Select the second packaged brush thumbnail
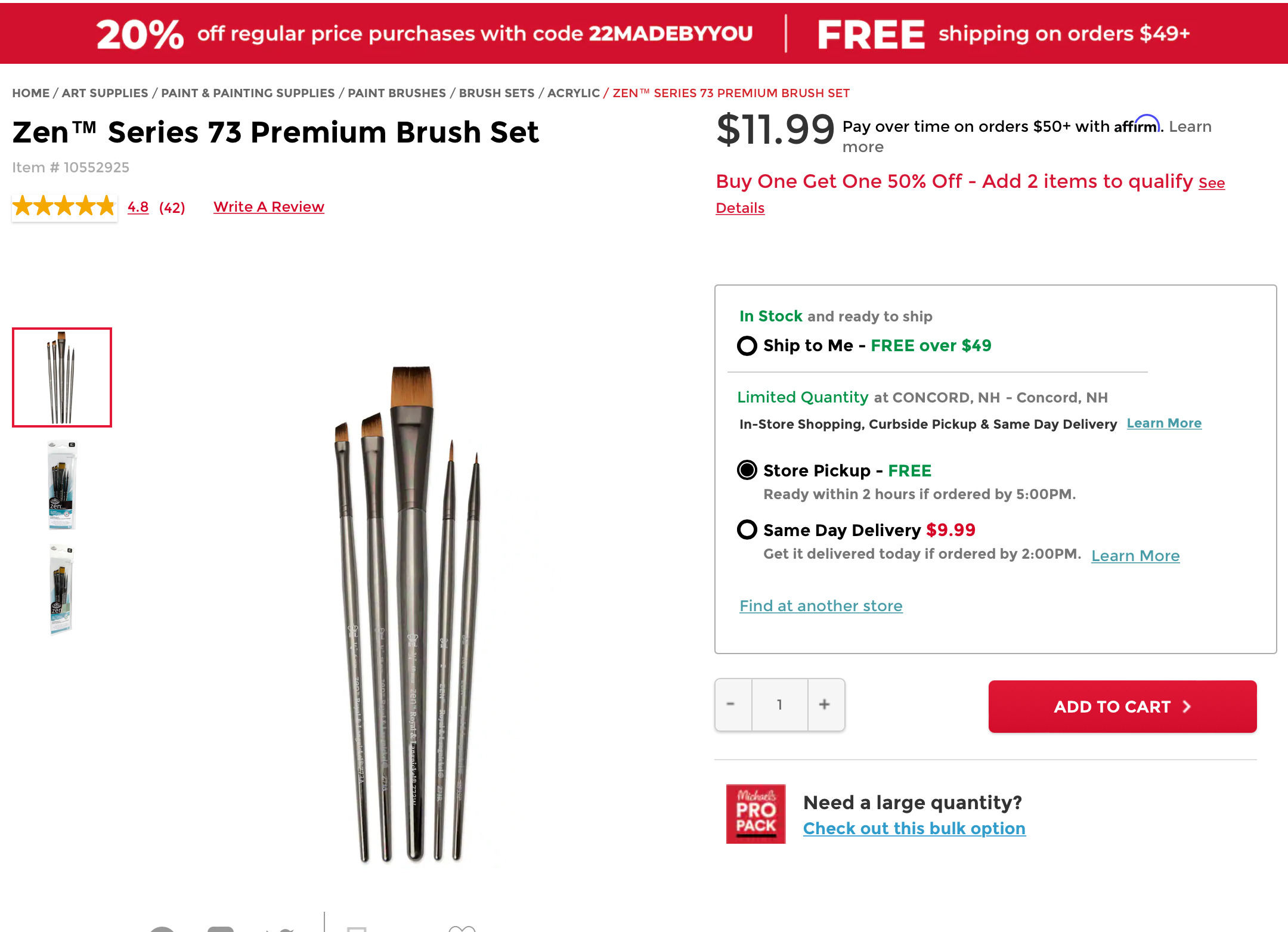1288x932 pixels. [62, 485]
